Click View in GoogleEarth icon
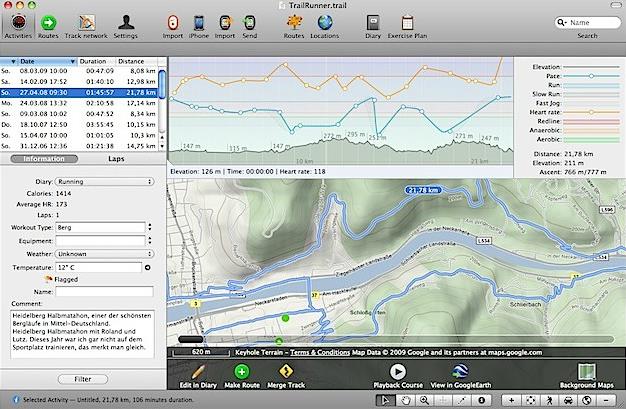The width and height of the screenshot is (626, 409). [461, 375]
